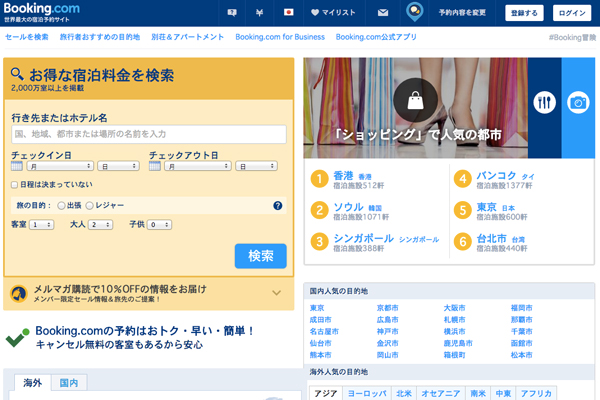
Task: Open Booking.com公式アプリ link
Action: click(x=376, y=37)
